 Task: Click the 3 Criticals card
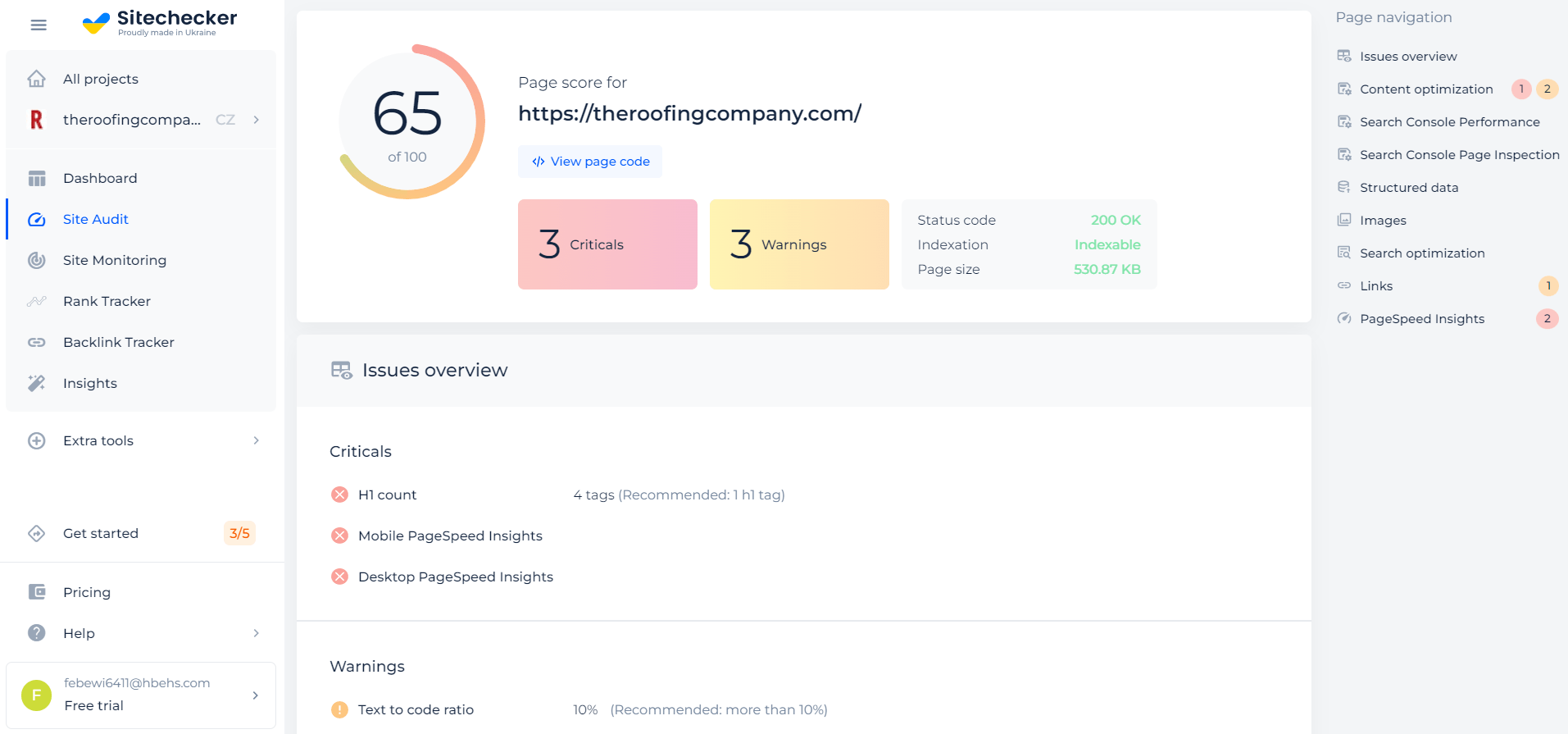[x=607, y=244]
